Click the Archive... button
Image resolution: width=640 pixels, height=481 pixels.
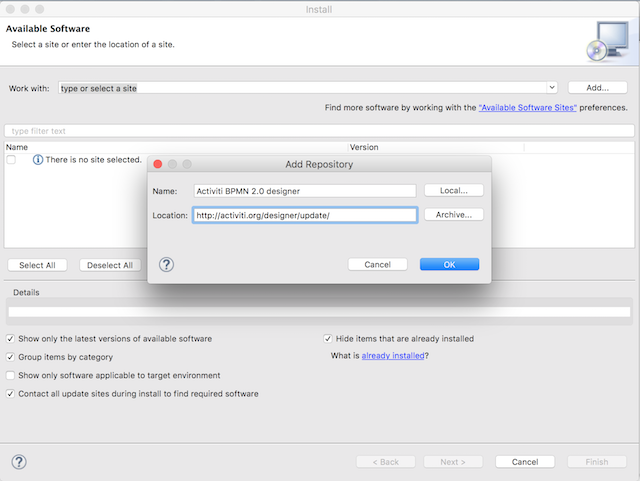pos(454,214)
